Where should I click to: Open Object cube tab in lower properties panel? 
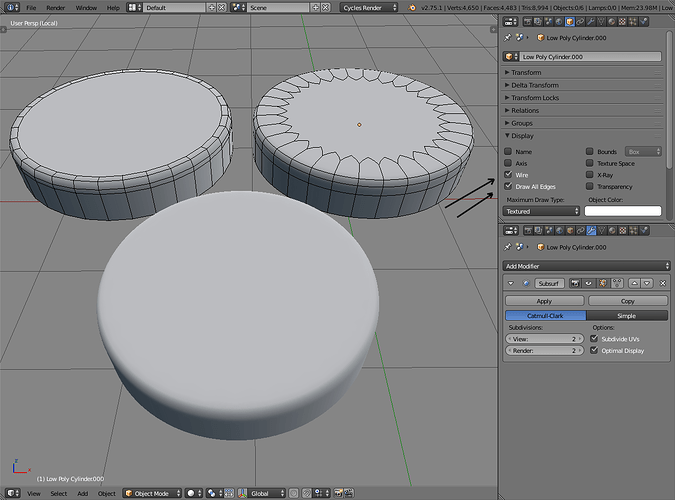pos(570,231)
